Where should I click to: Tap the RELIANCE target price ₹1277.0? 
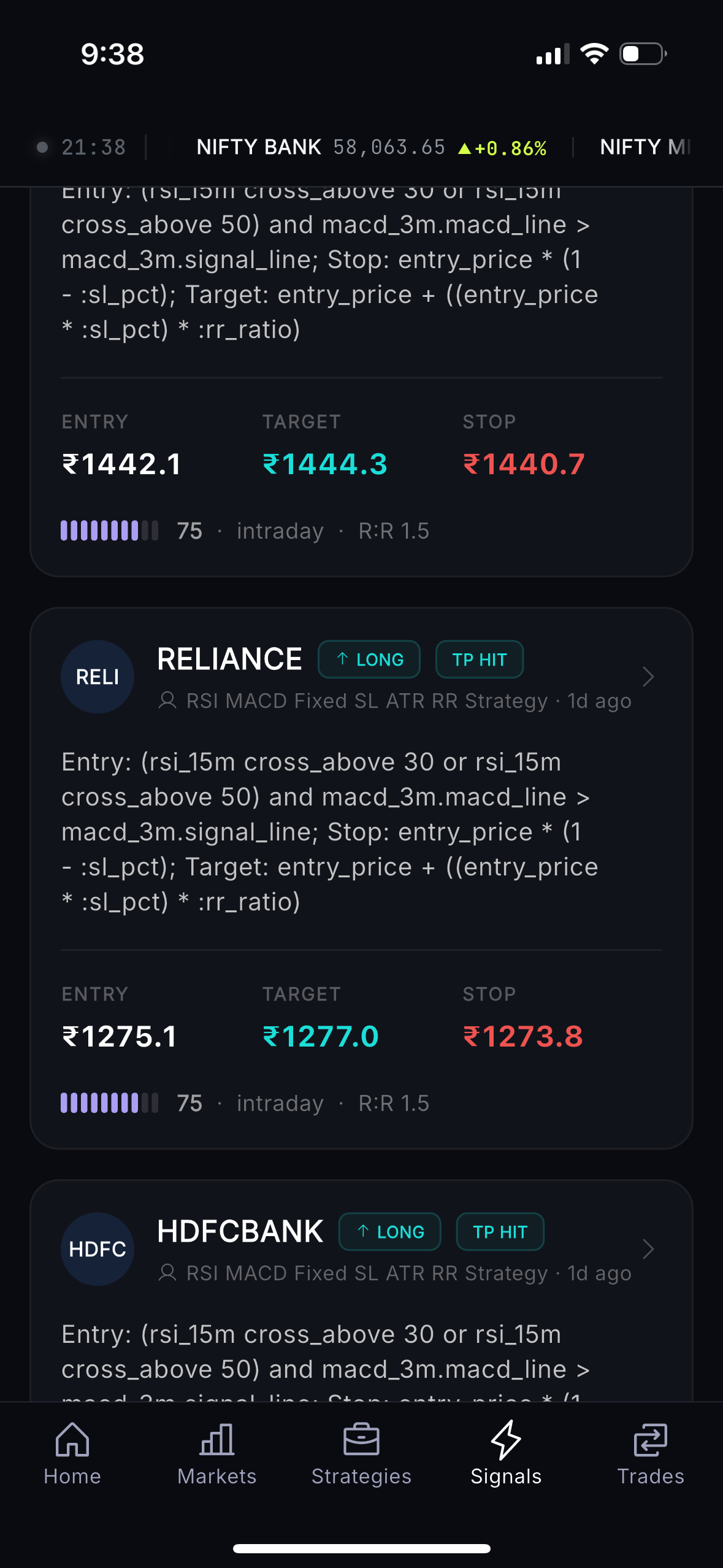pos(321,1036)
